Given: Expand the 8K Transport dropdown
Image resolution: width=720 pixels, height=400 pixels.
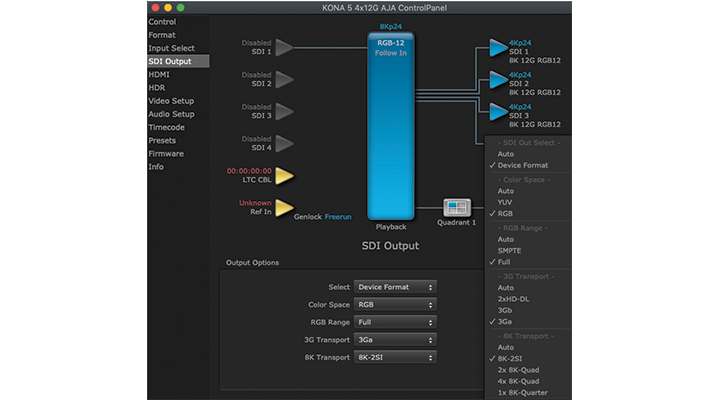Looking at the screenshot, I should tap(395, 357).
